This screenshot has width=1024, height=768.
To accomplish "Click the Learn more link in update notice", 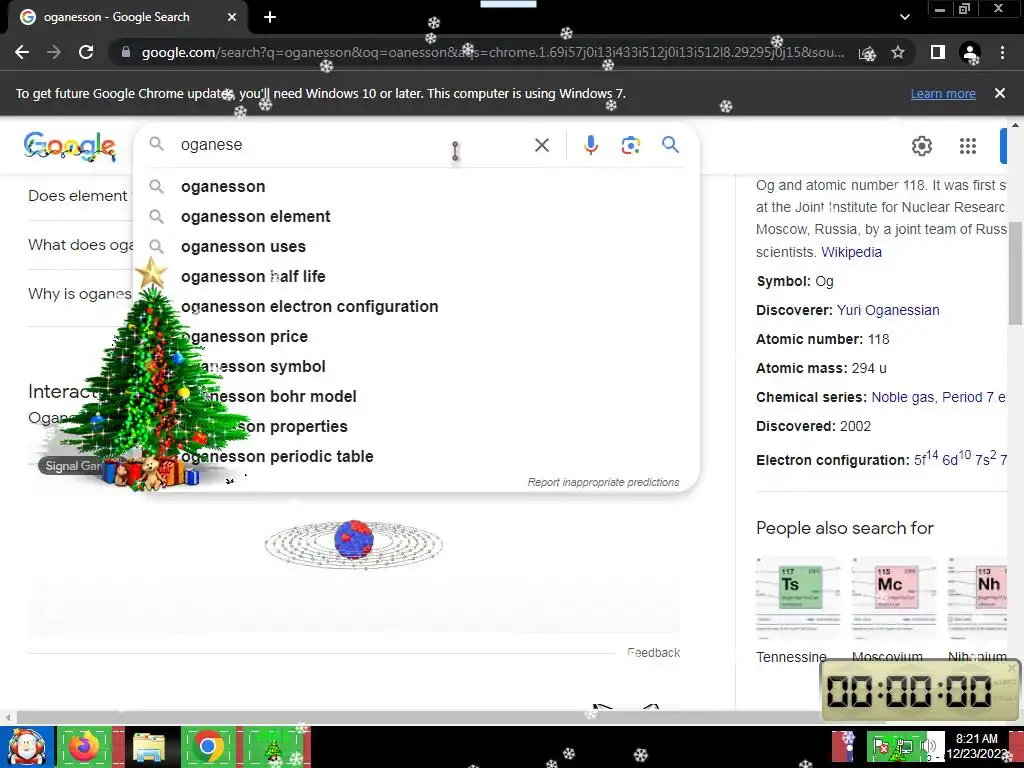I will point(943,94).
